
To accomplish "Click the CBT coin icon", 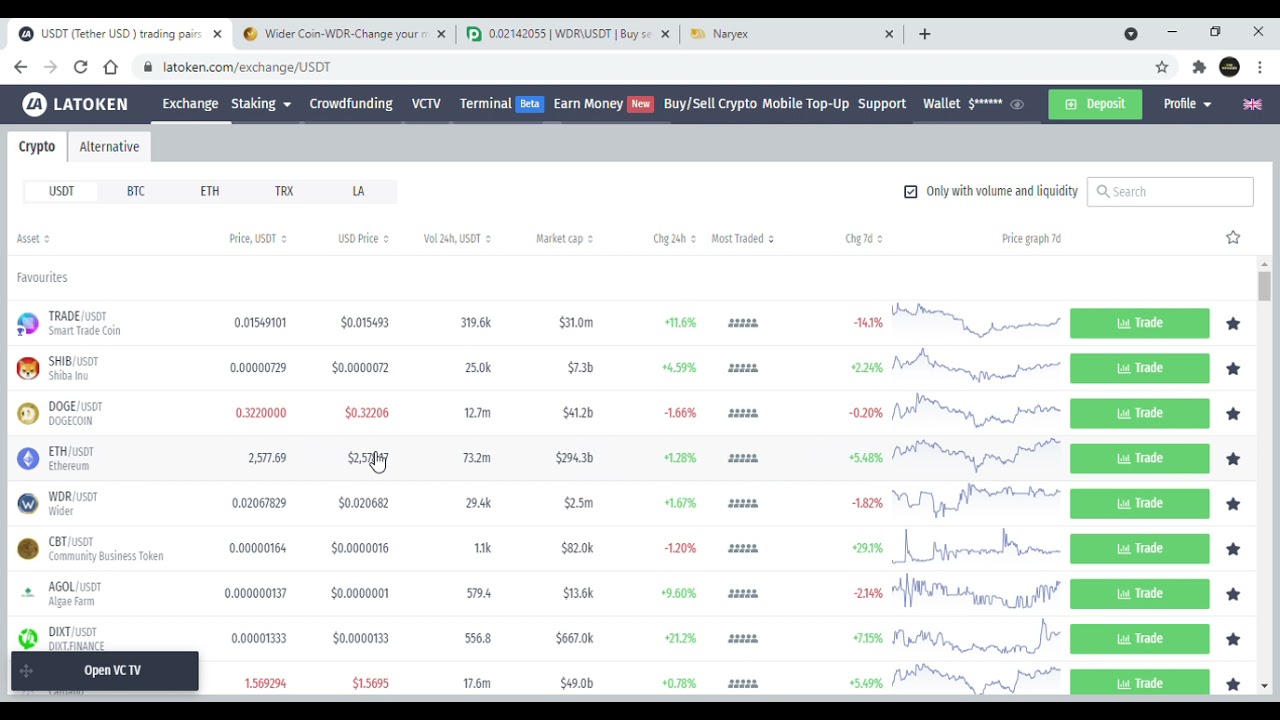I will (28, 548).
